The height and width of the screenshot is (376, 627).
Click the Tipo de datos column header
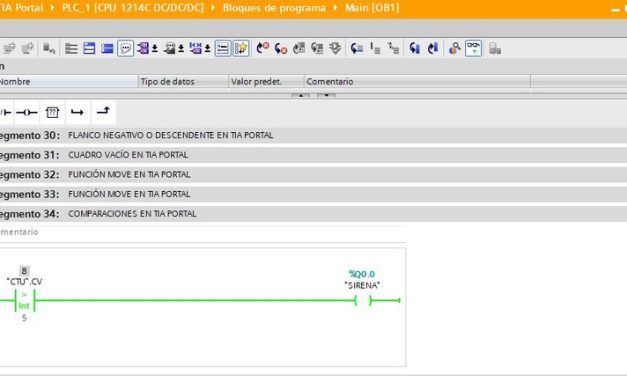183,82
